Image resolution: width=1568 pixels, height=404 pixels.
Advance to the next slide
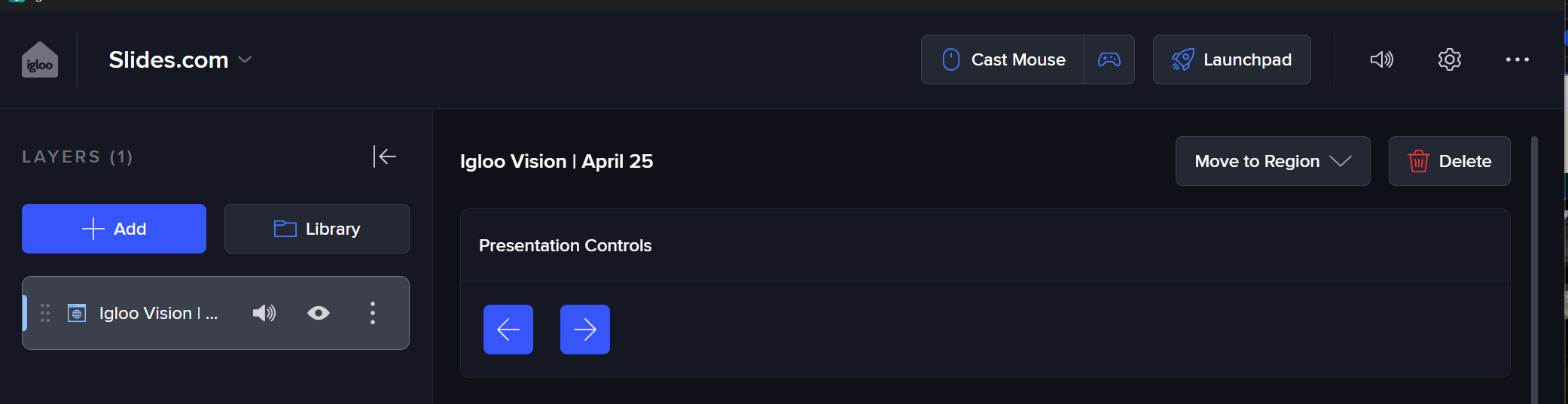coord(585,330)
